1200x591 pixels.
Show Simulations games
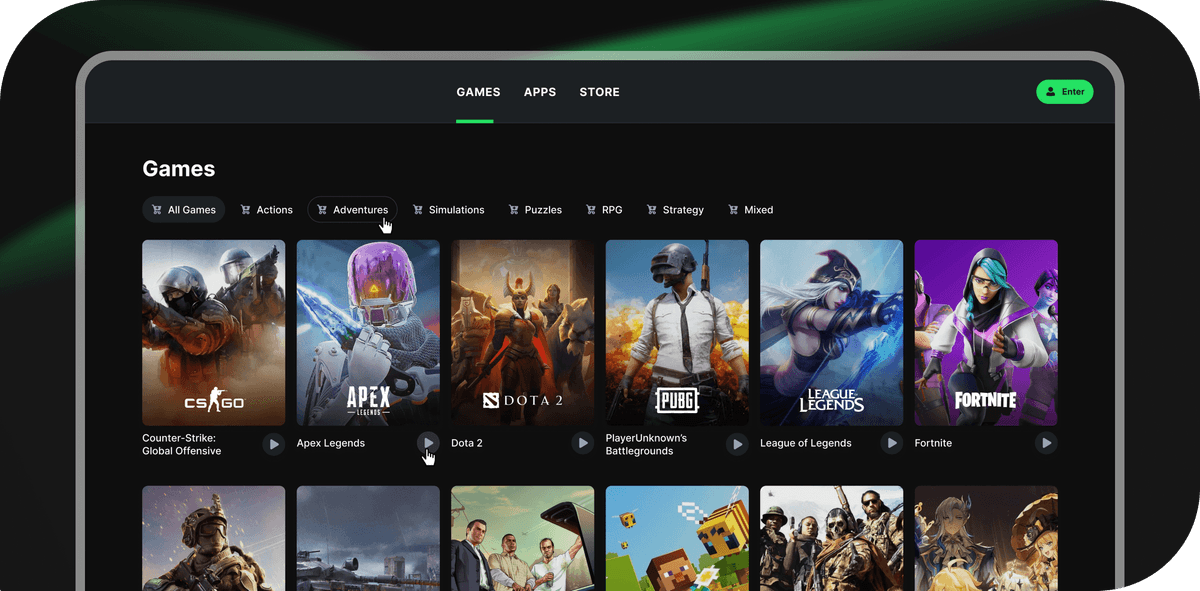[x=449, y=210]
